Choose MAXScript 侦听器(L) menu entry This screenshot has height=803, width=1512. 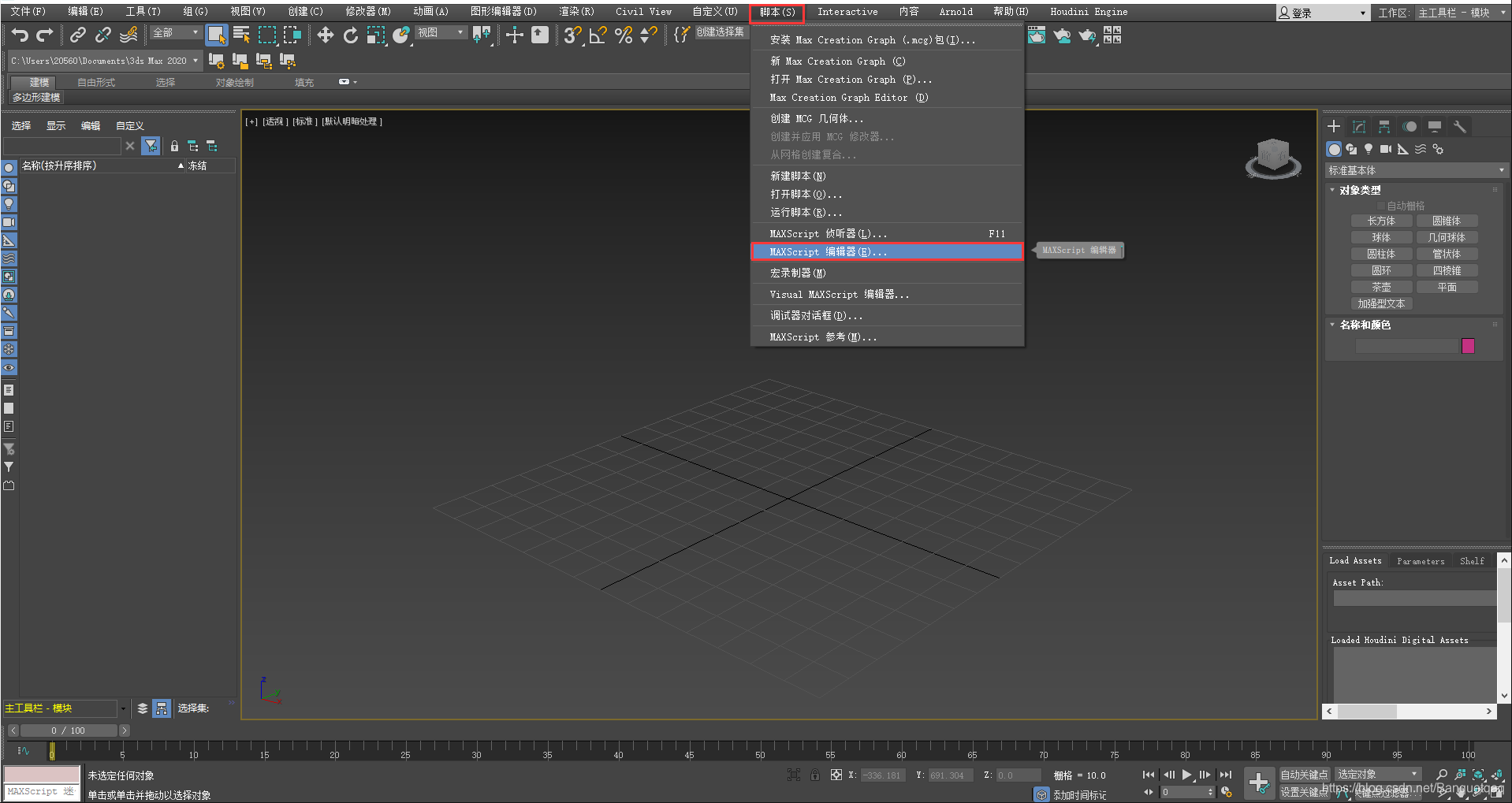[887, 233]
